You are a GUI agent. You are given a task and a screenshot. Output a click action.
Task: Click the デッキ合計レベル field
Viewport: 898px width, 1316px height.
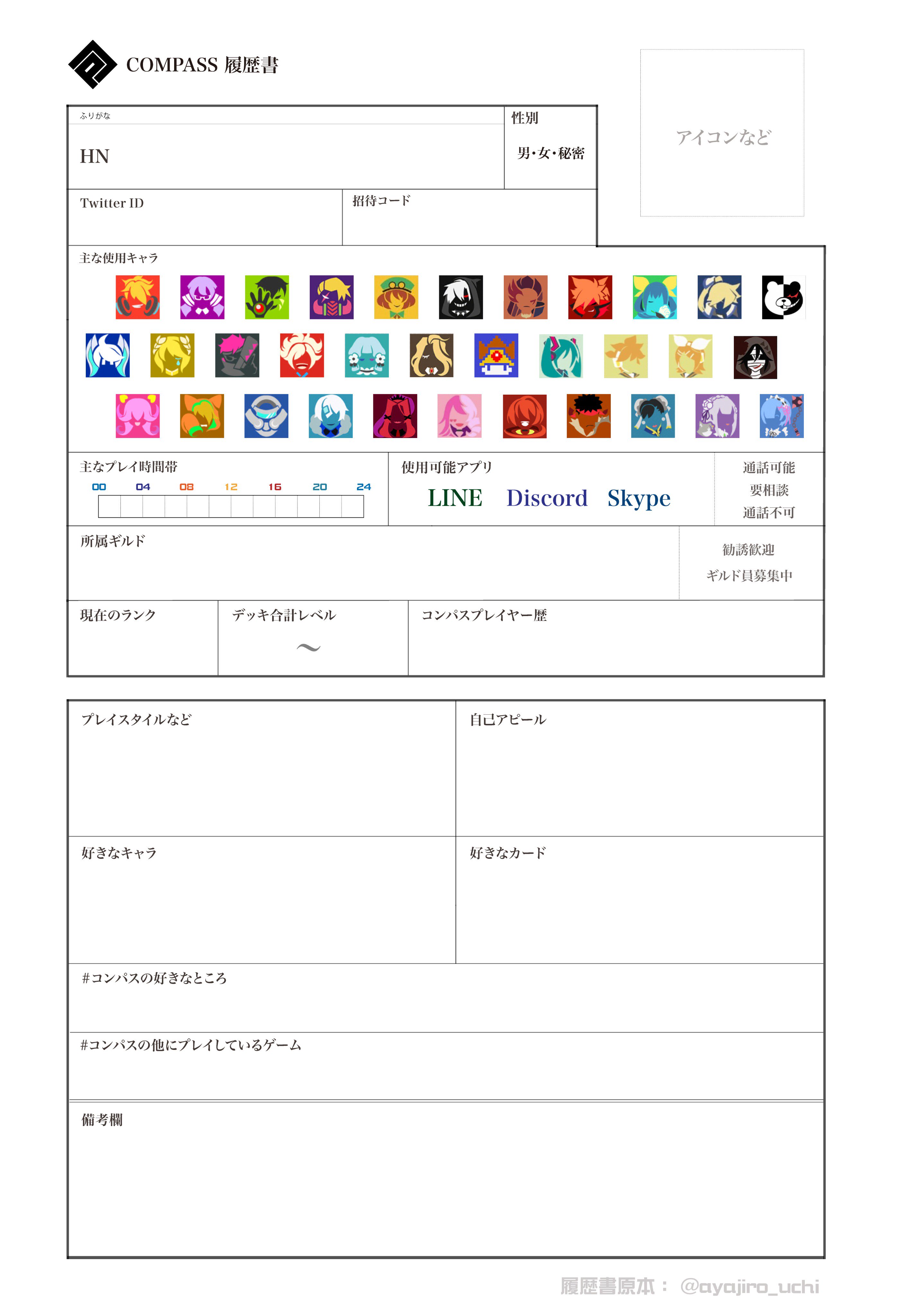[313, 638]
